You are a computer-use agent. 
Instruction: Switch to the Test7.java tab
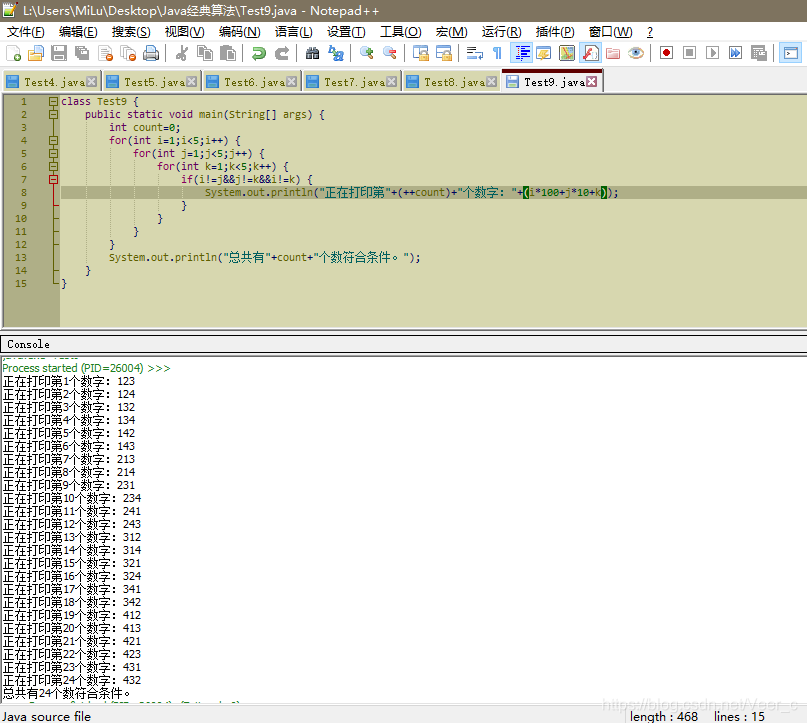coord(350,82)
